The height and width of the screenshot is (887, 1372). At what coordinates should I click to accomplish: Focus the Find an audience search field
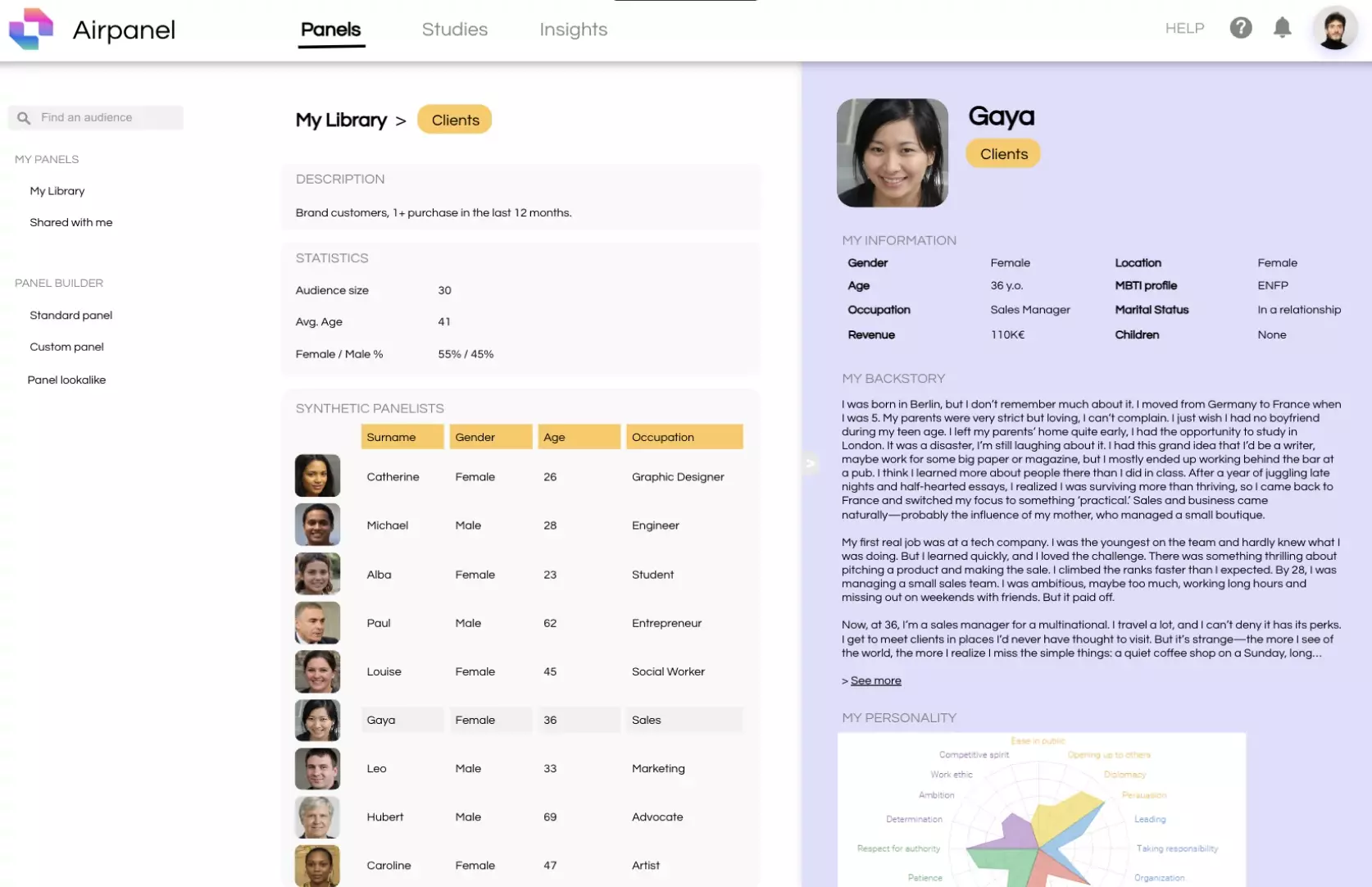96,117
